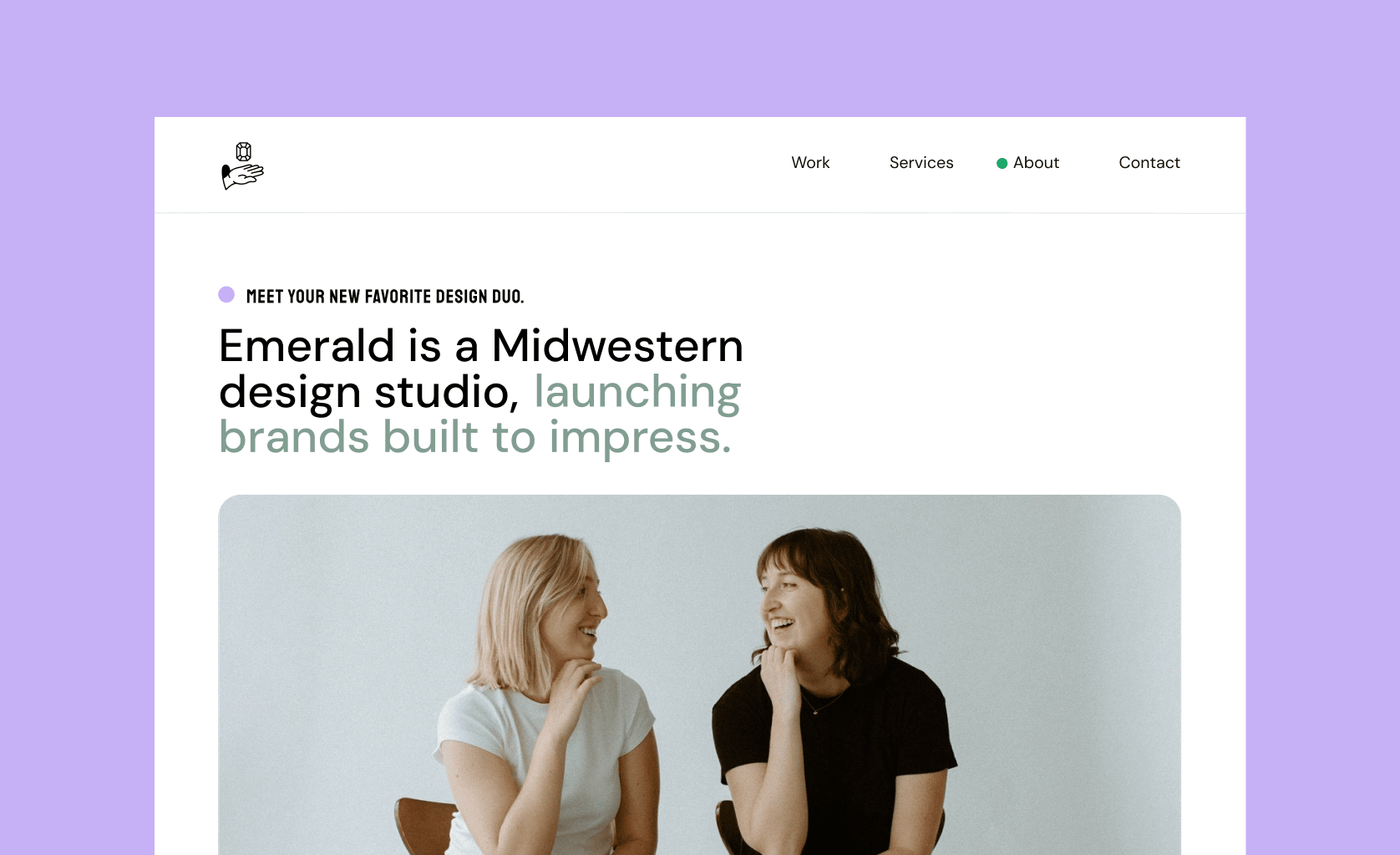Viewport: 1400px width, 855px height.
Task: Open the Services page
Action: [x=921, y=163]
